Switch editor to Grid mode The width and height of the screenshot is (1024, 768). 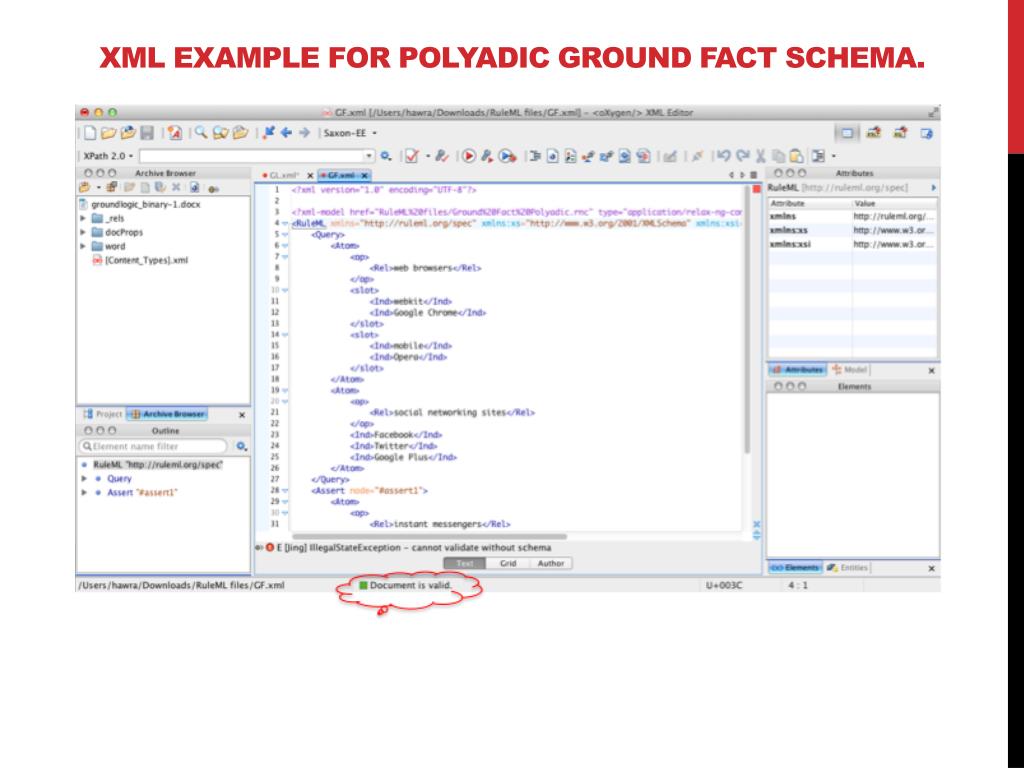[x=507, y=564]
